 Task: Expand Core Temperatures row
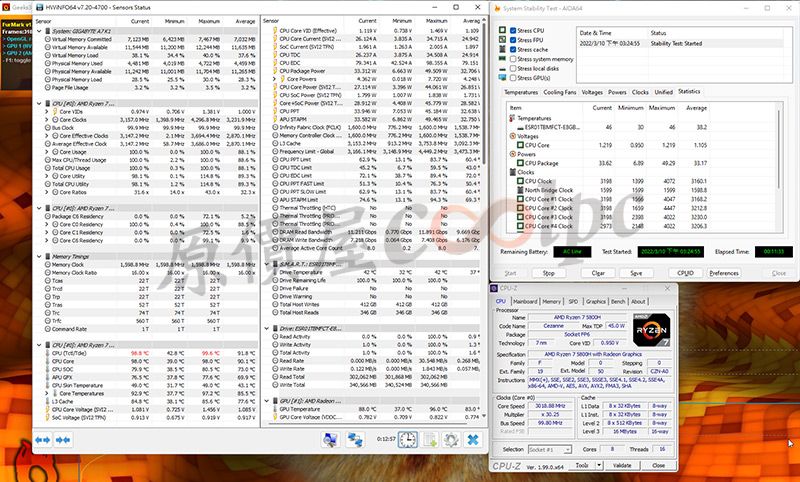(x=47, y=393)
